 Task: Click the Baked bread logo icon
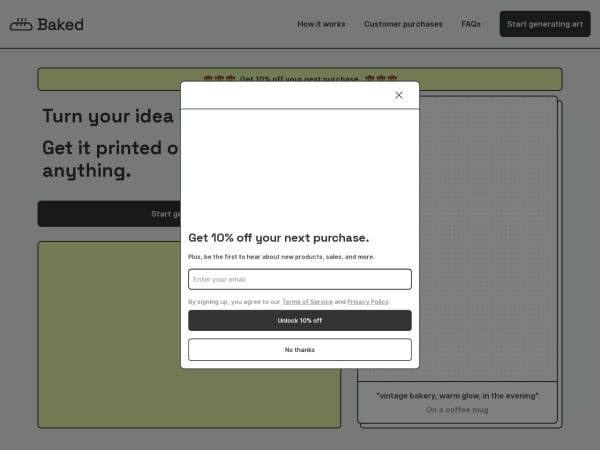point(21,24)
